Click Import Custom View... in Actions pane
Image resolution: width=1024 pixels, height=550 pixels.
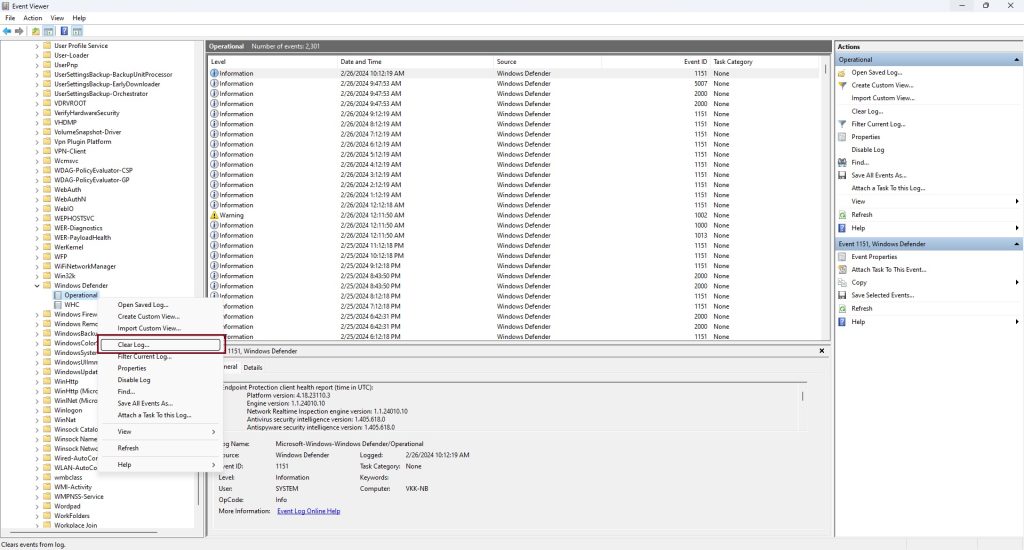[882, 98]
